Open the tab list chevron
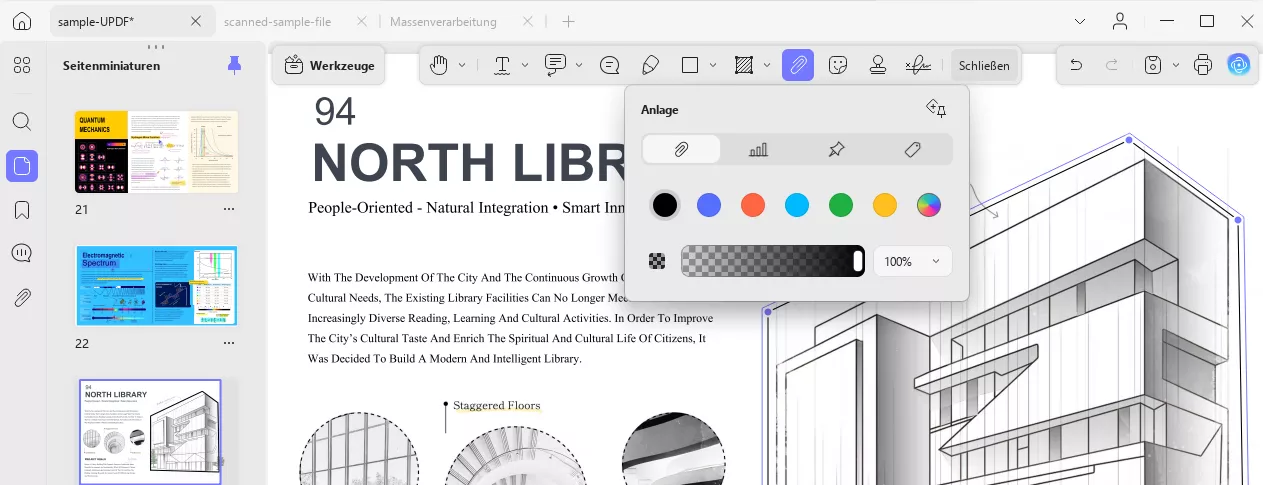Image resolution: width=1263 pixels, height=485 pixels. [1080, 21]
